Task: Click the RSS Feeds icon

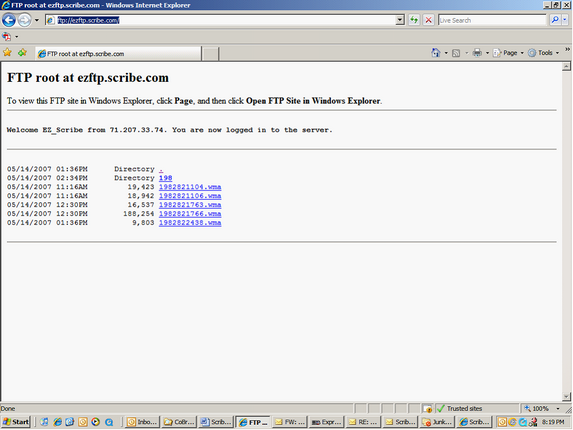Action: point(456,53)
